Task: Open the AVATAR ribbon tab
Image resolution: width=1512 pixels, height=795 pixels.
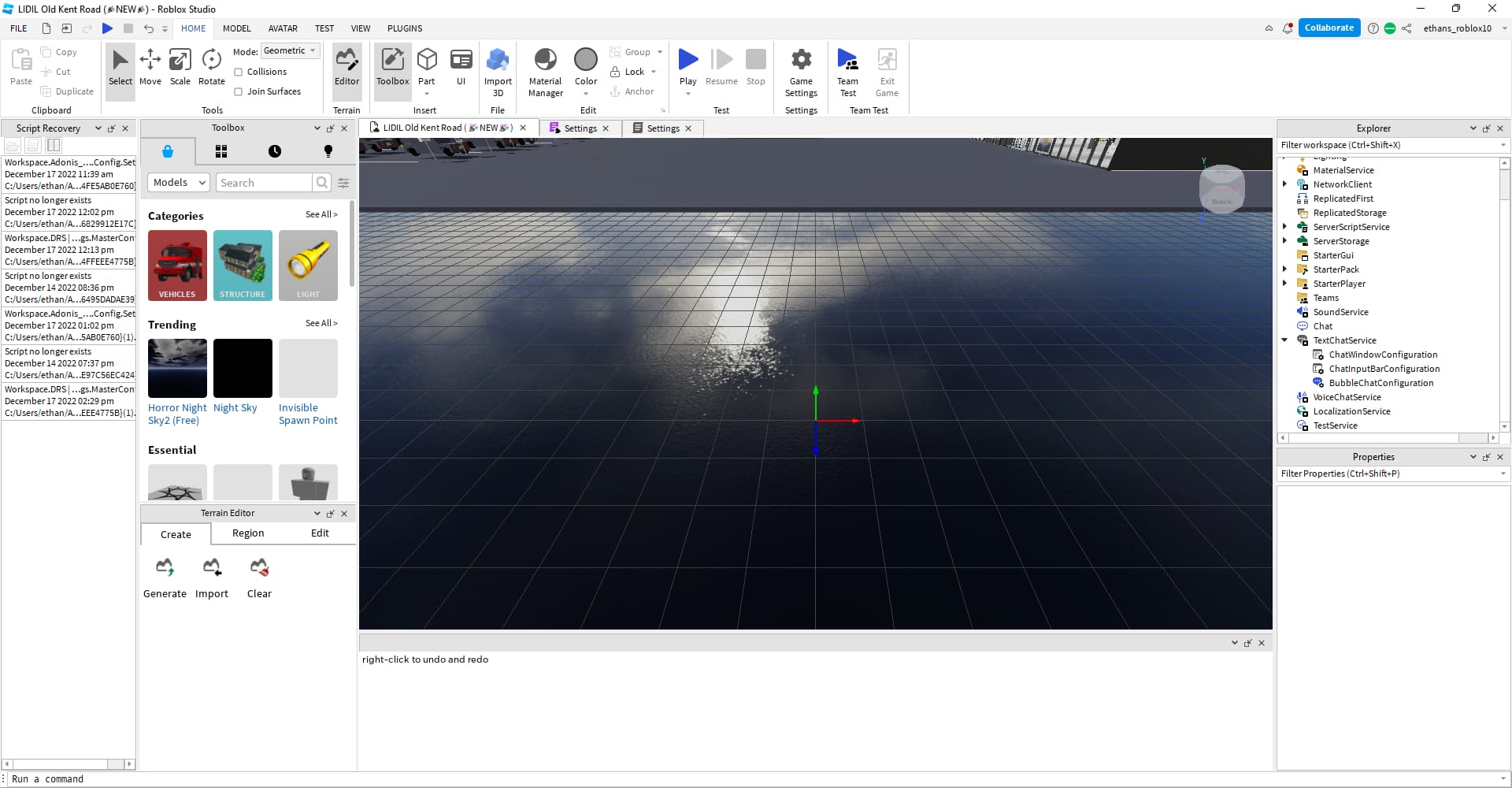Action: 283,28
